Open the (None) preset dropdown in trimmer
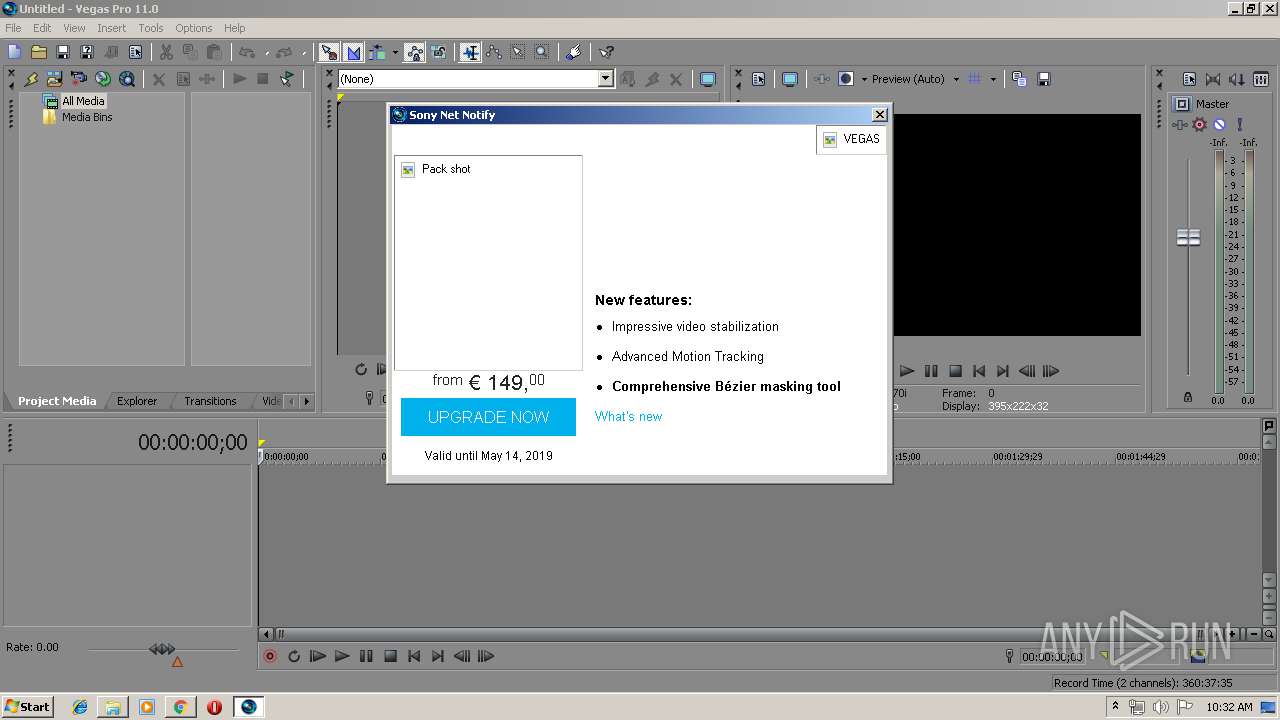Image resolution: width=1280 pixels, height=720 pixels. (x=605, y=79)
